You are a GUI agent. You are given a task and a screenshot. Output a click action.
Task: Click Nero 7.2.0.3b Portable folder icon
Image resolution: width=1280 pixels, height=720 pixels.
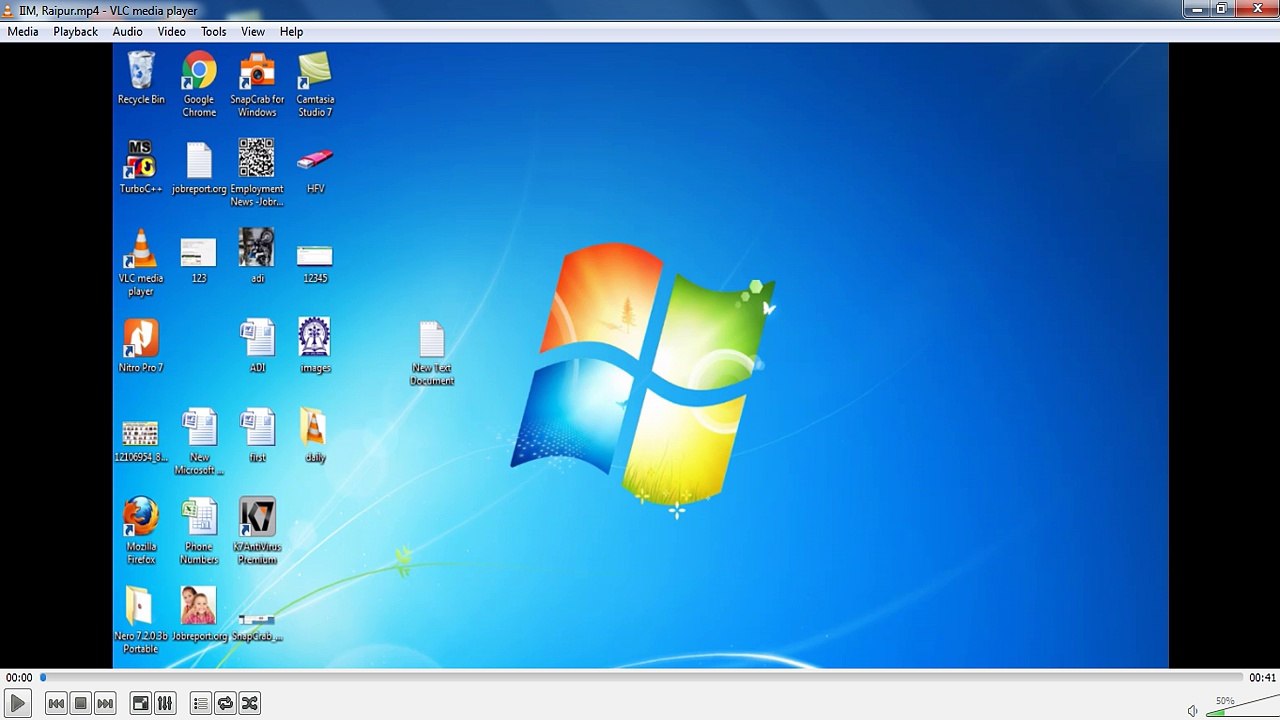click(140, 620)
